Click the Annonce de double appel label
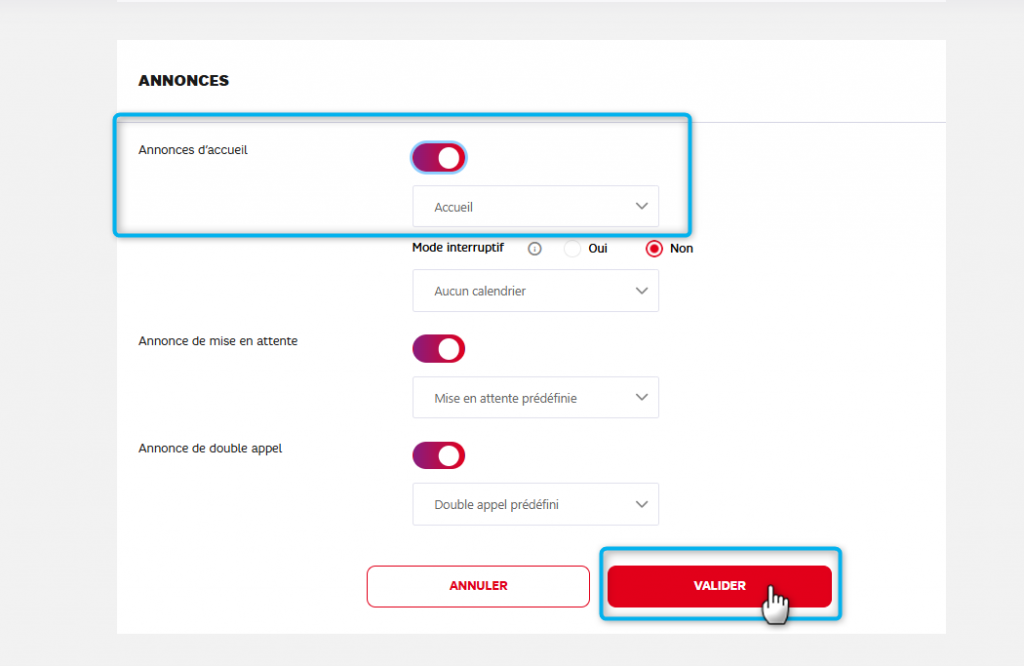 (x=210, y=448)
